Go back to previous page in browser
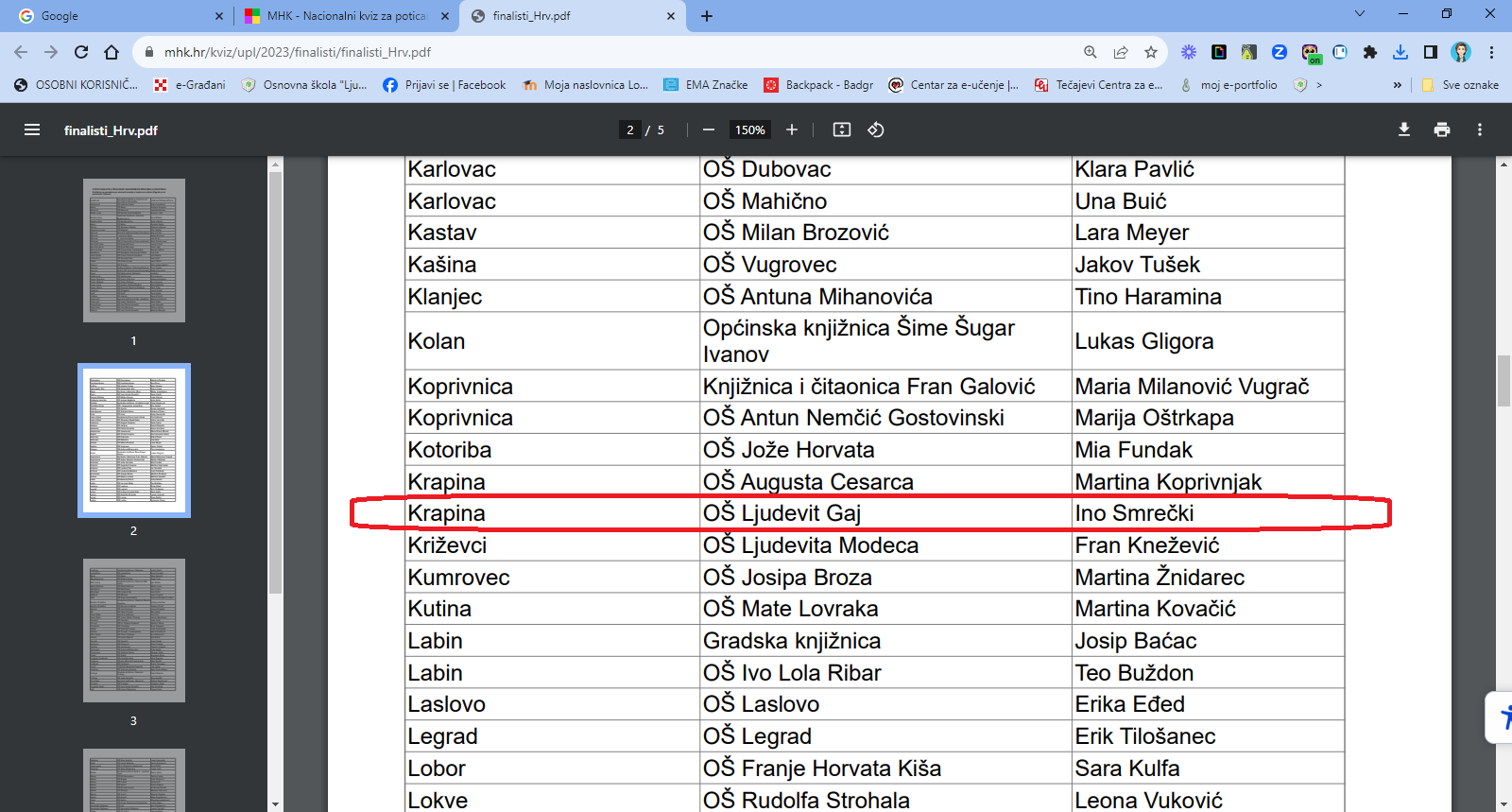 [x=21, y=52]
